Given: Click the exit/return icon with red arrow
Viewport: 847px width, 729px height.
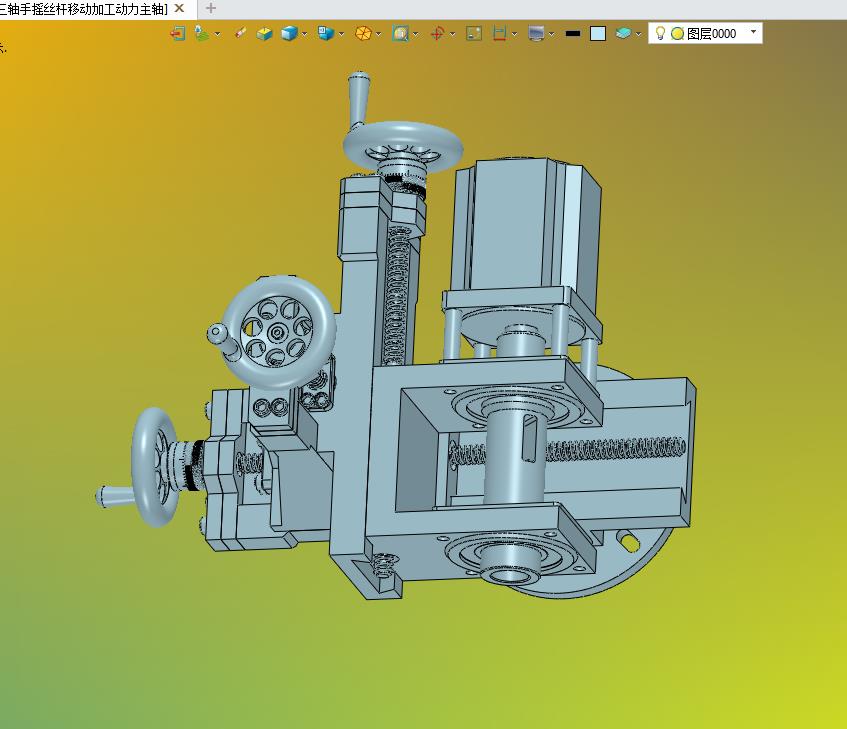Looking at the screenshot, I should click(178, 33).
